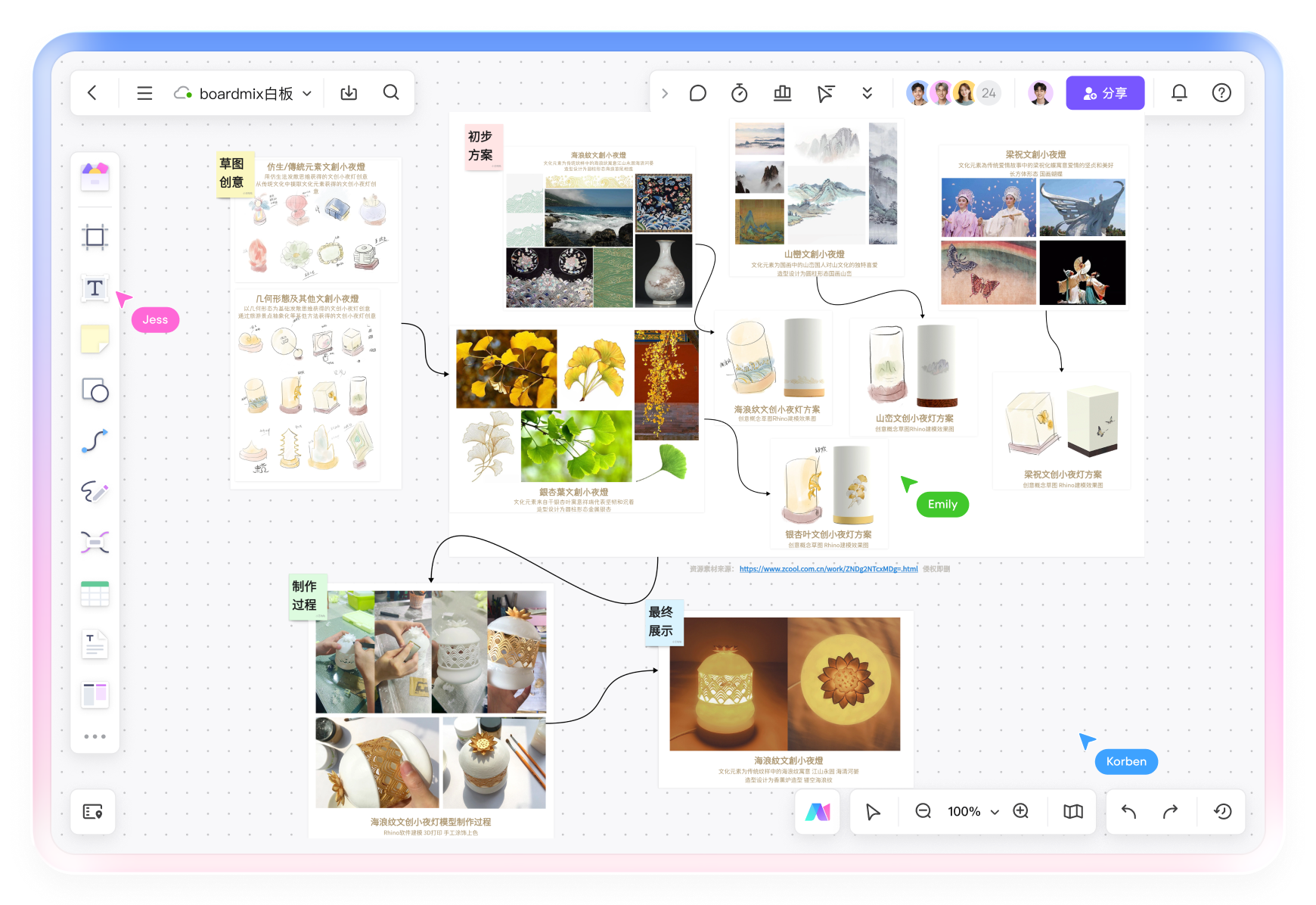Expand the boardmix白板 file name dropdown
This screenshot has width=1316, height=905.
tap(307, 94)
